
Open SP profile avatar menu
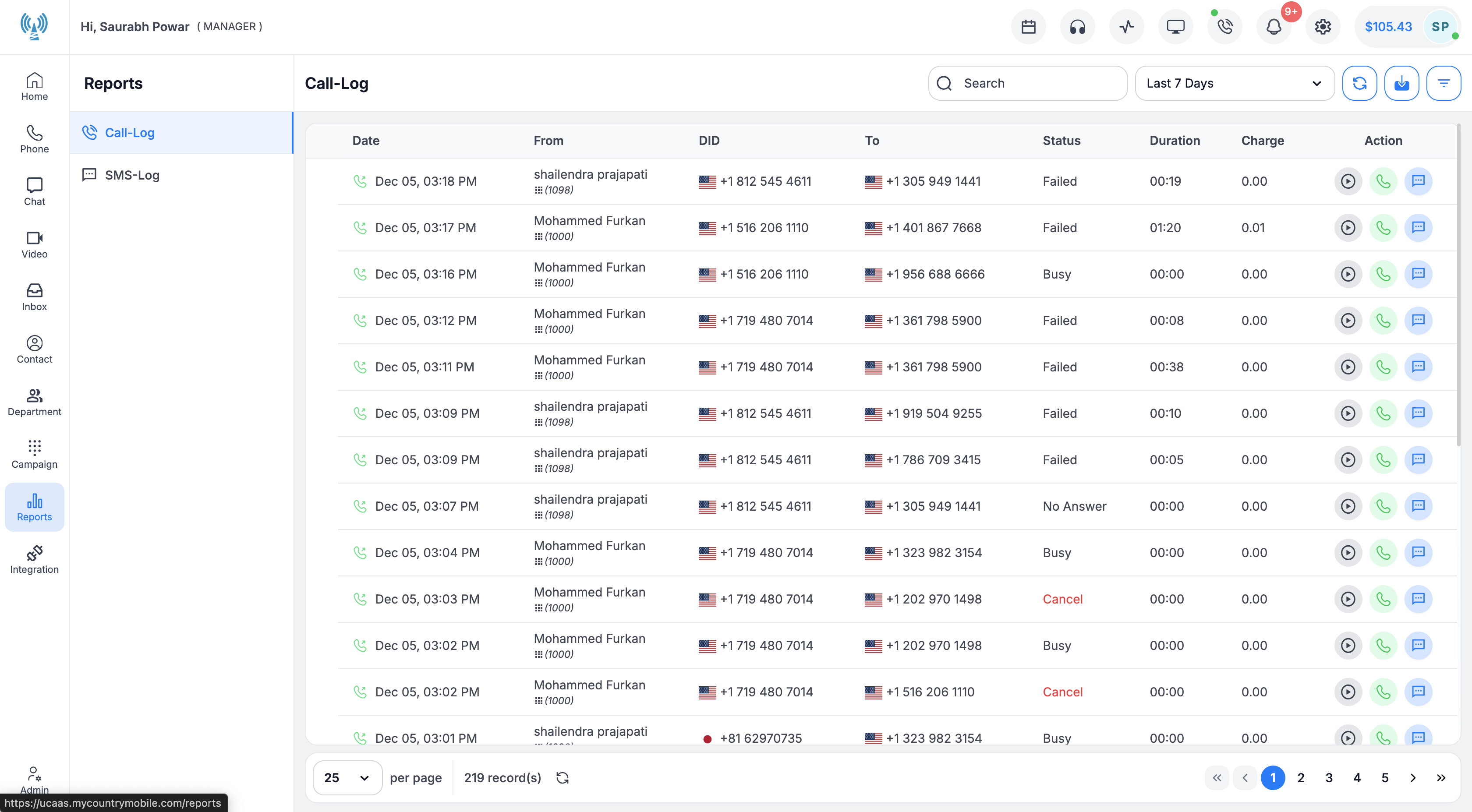(x=1440, y=27)
